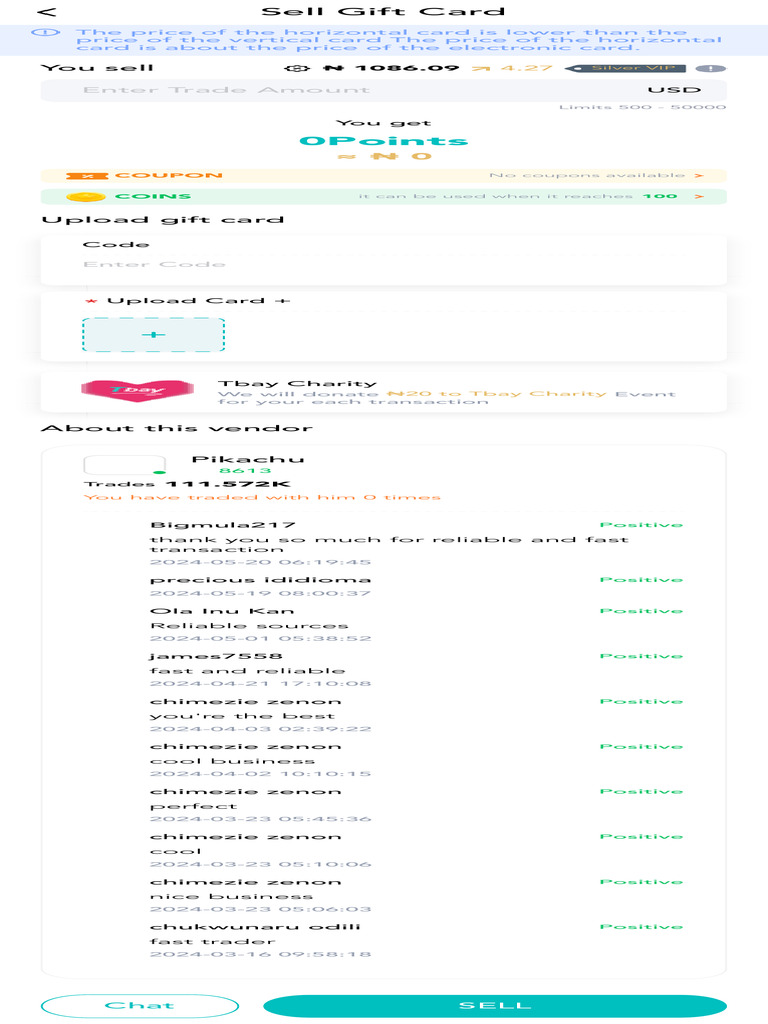Tap reviewer name Ola Inu Kan
Image resolution: width=768 pixels, height=1024 pixels.
(x=222, y=611)
